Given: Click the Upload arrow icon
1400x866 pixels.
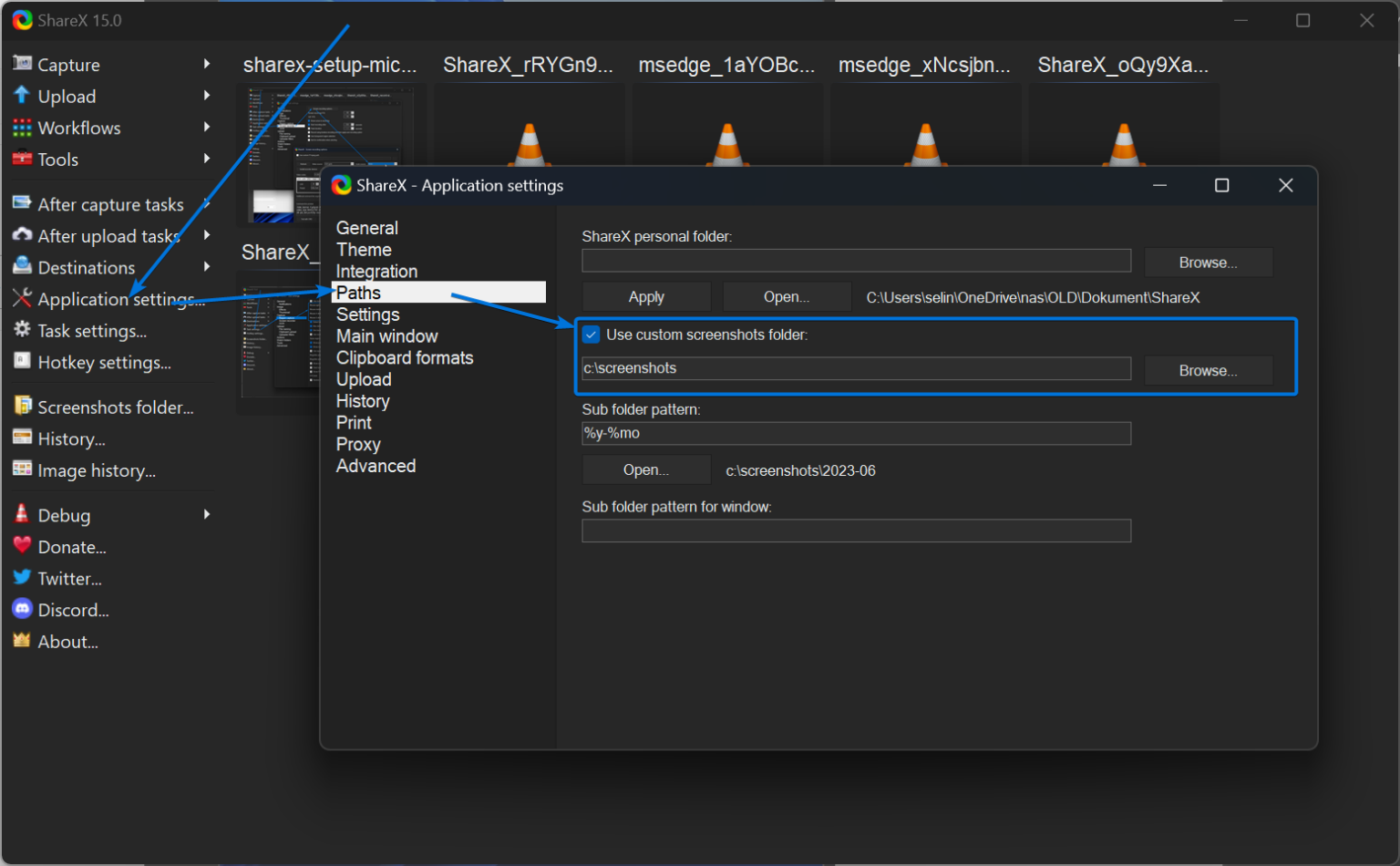Looking at the screenshot, I should coord(21,96).
